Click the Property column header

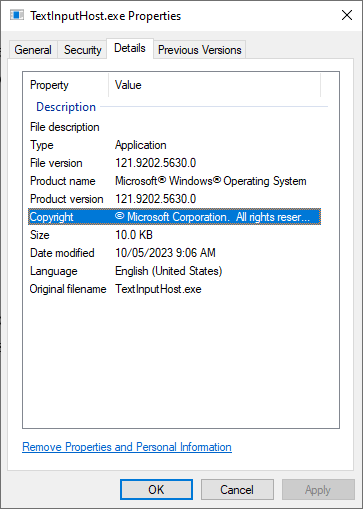pos(66,85)
